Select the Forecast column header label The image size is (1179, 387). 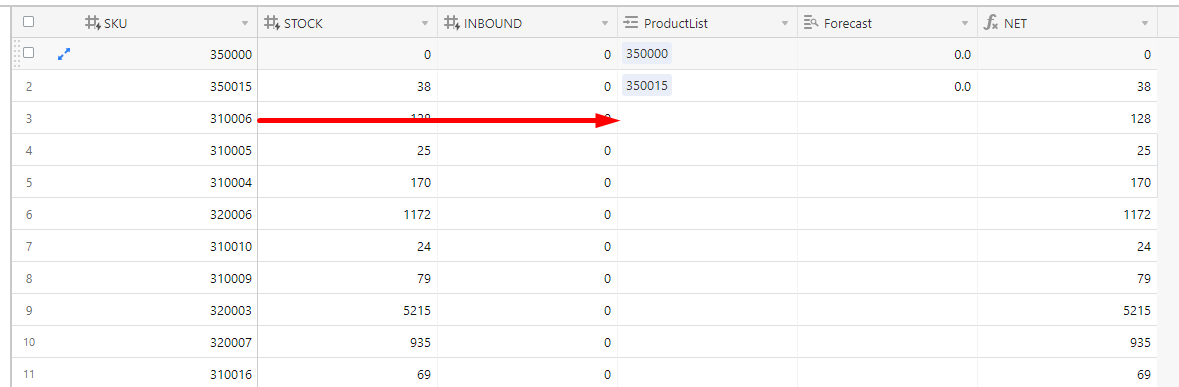(x=848, y=23)
